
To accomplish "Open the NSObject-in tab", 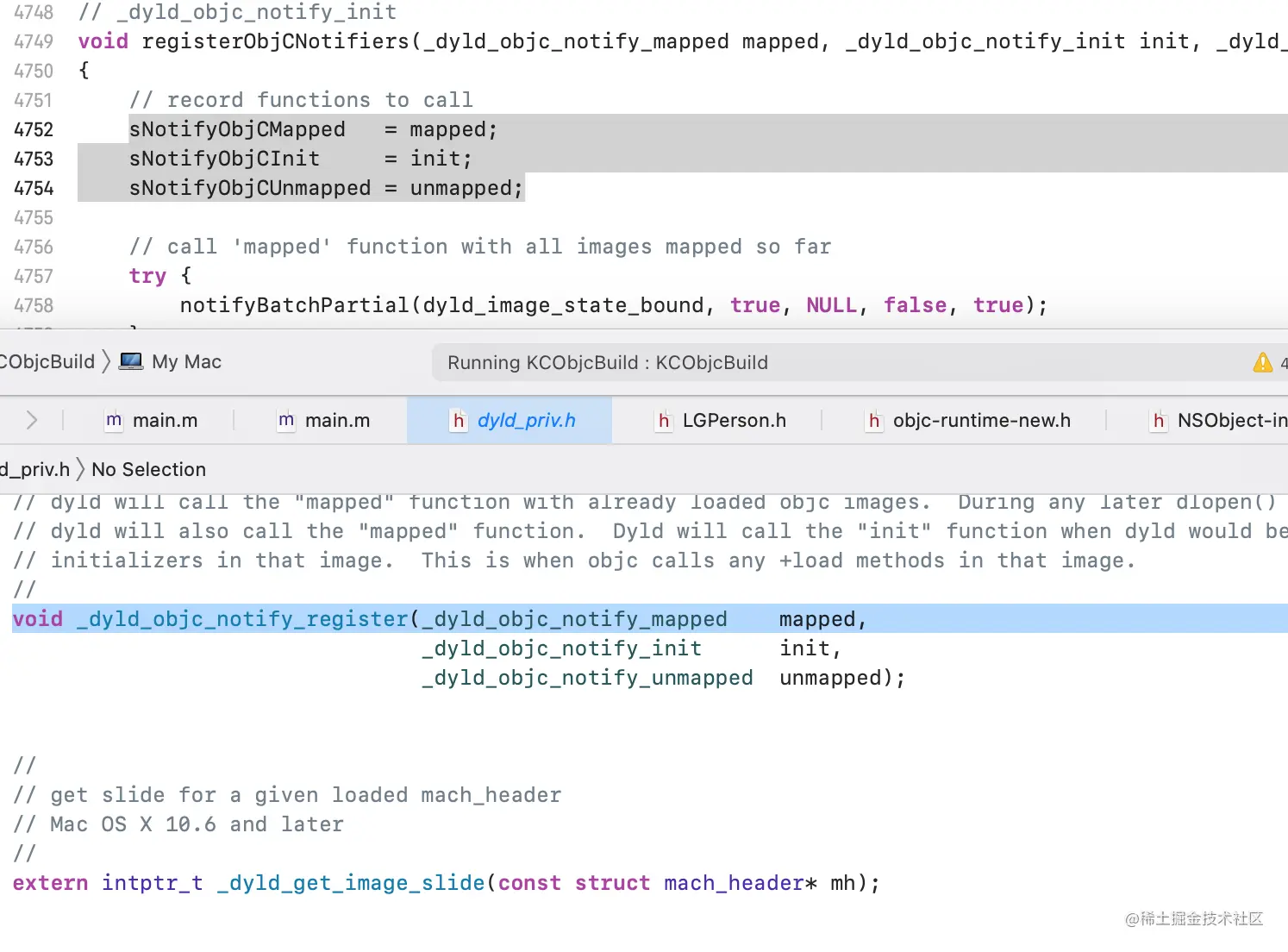I will tap(1219, 421).
